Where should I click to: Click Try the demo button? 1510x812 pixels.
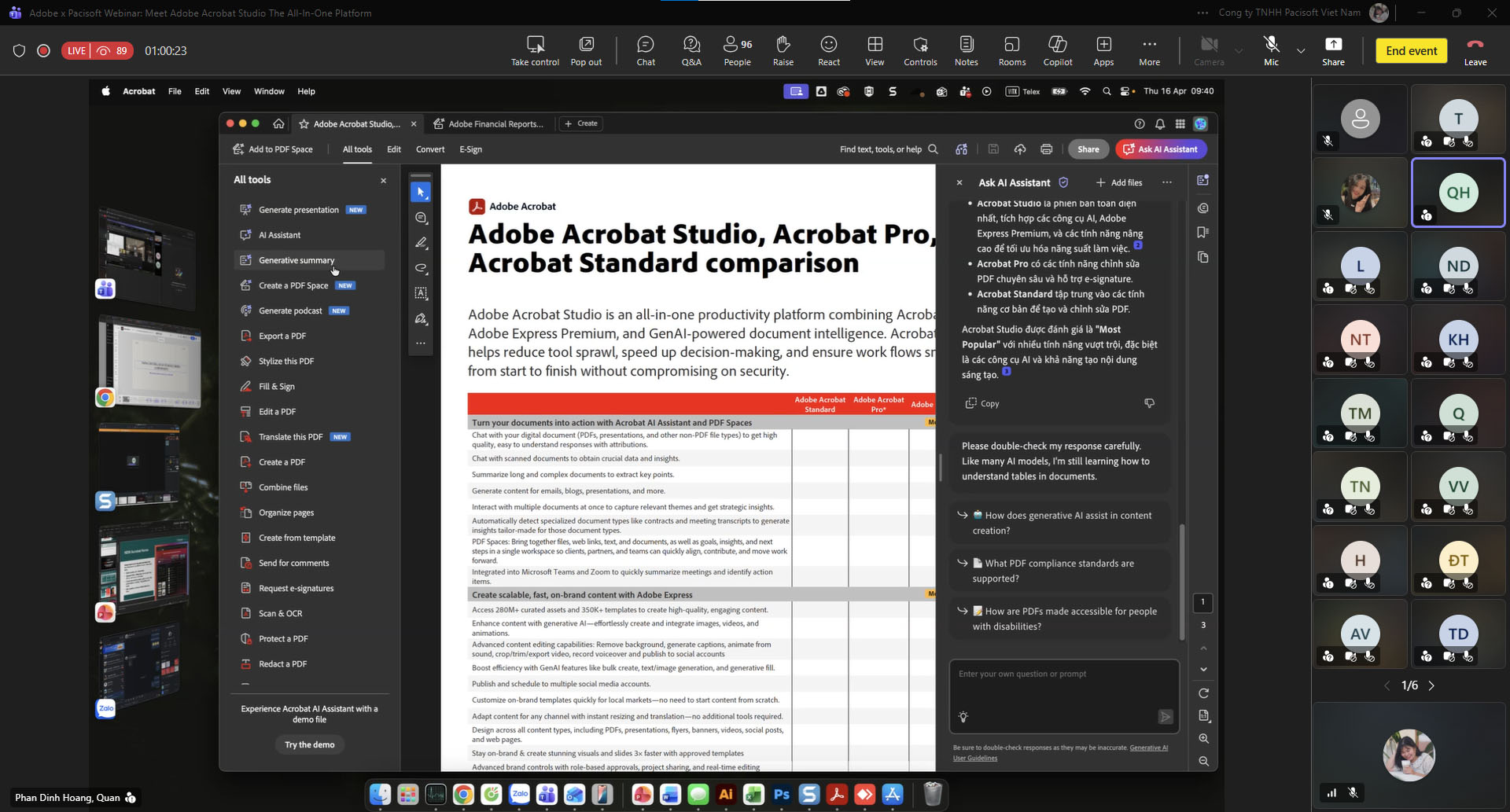click(x=309, y=744)
